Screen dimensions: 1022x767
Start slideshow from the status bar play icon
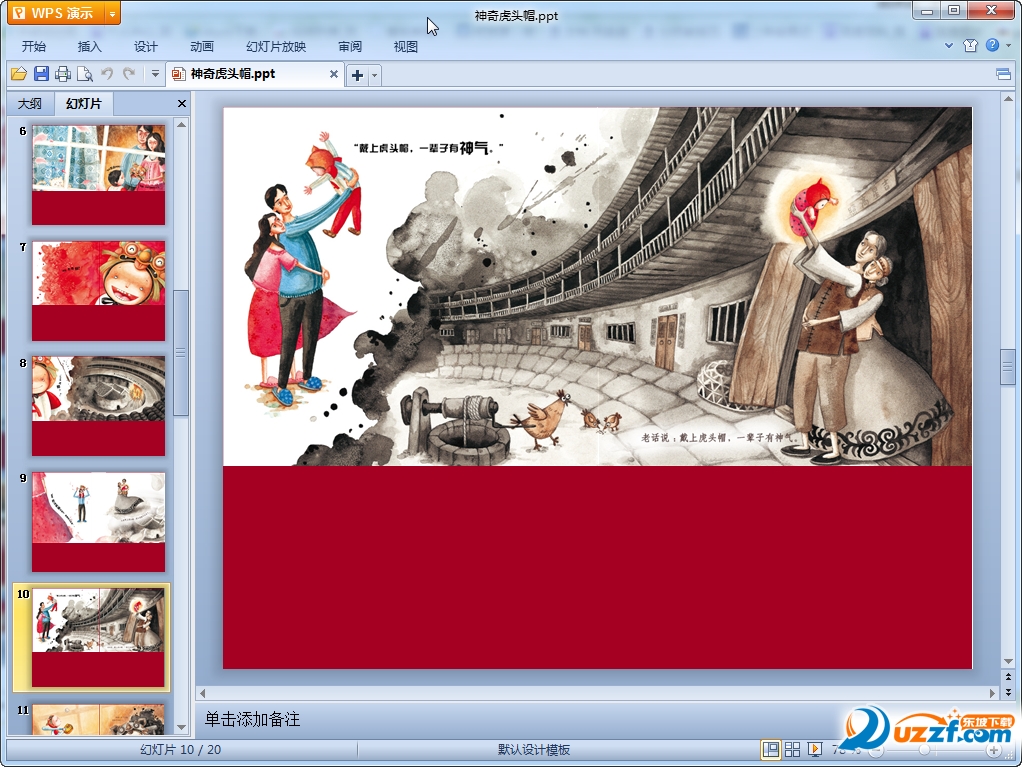pos(815,750)
